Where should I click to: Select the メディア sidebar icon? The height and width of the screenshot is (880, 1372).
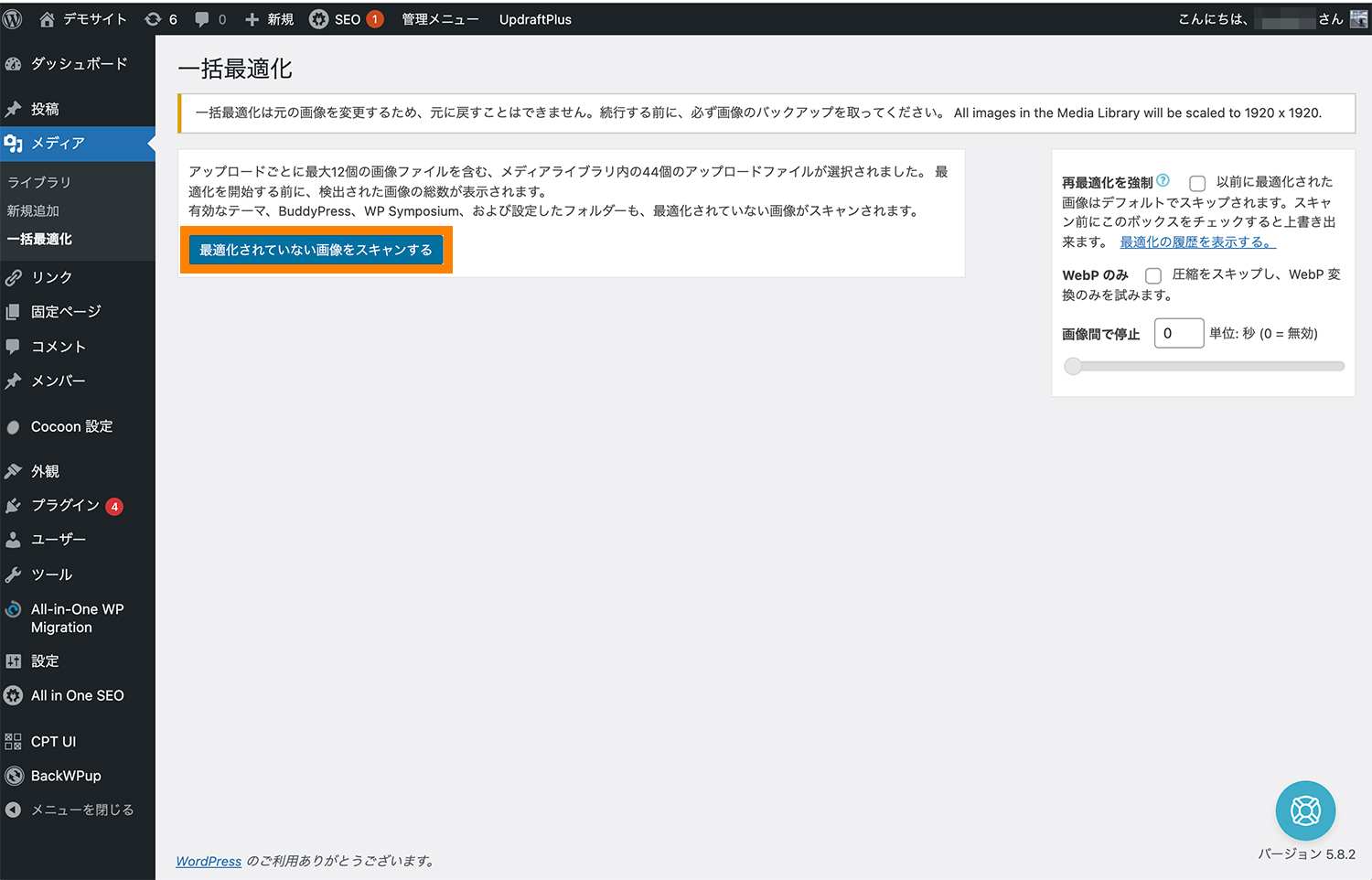click(14, 144)
